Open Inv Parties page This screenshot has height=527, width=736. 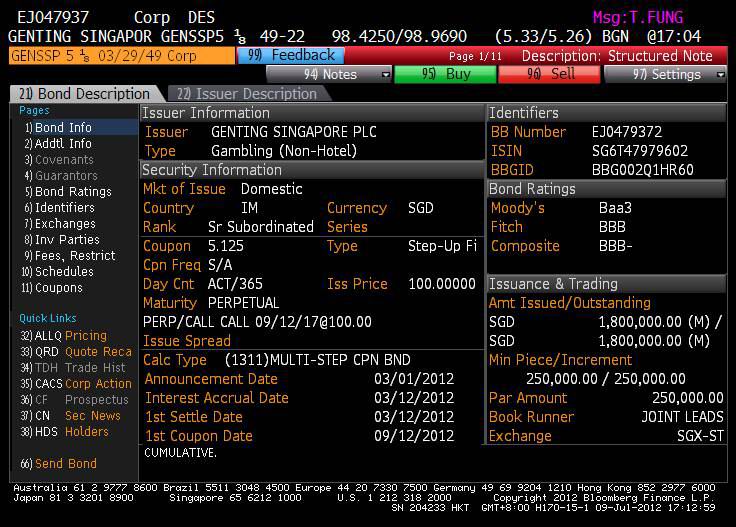(x=62, y=239)
